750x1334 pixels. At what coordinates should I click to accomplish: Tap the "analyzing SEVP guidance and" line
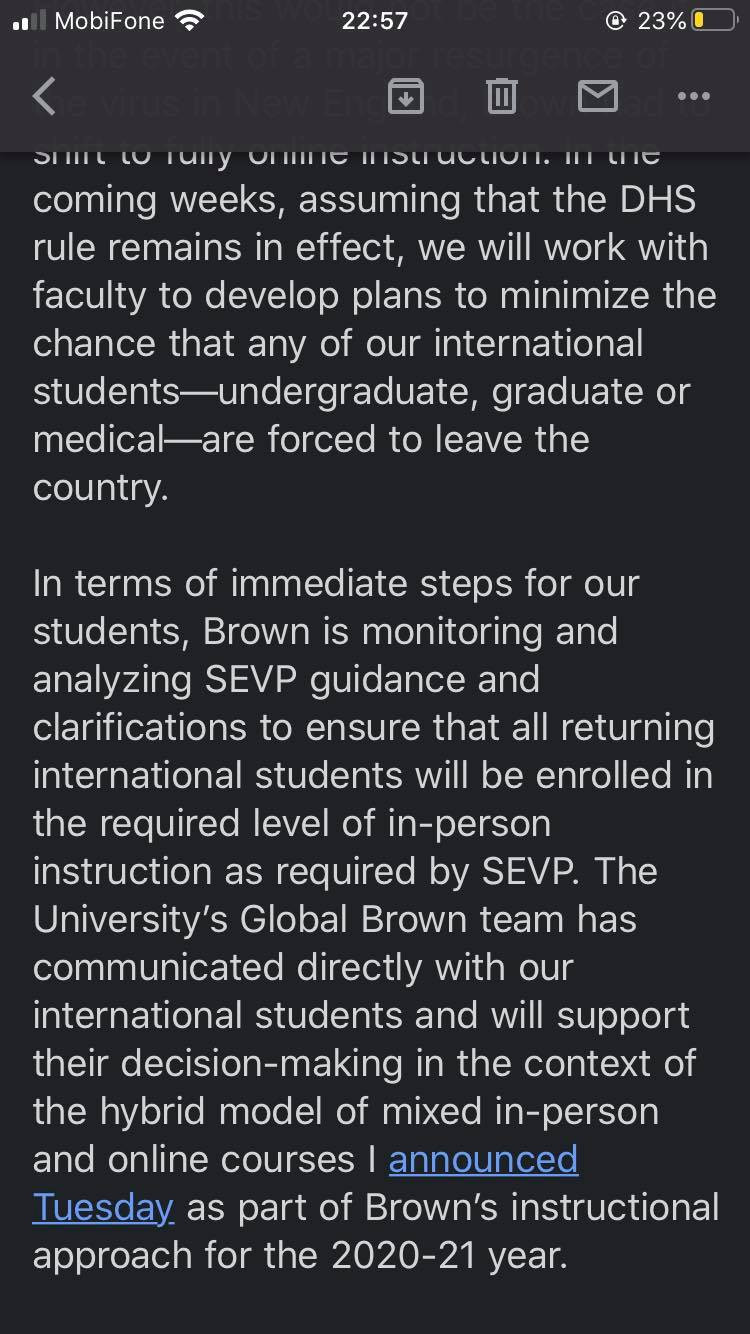[286, 679]
